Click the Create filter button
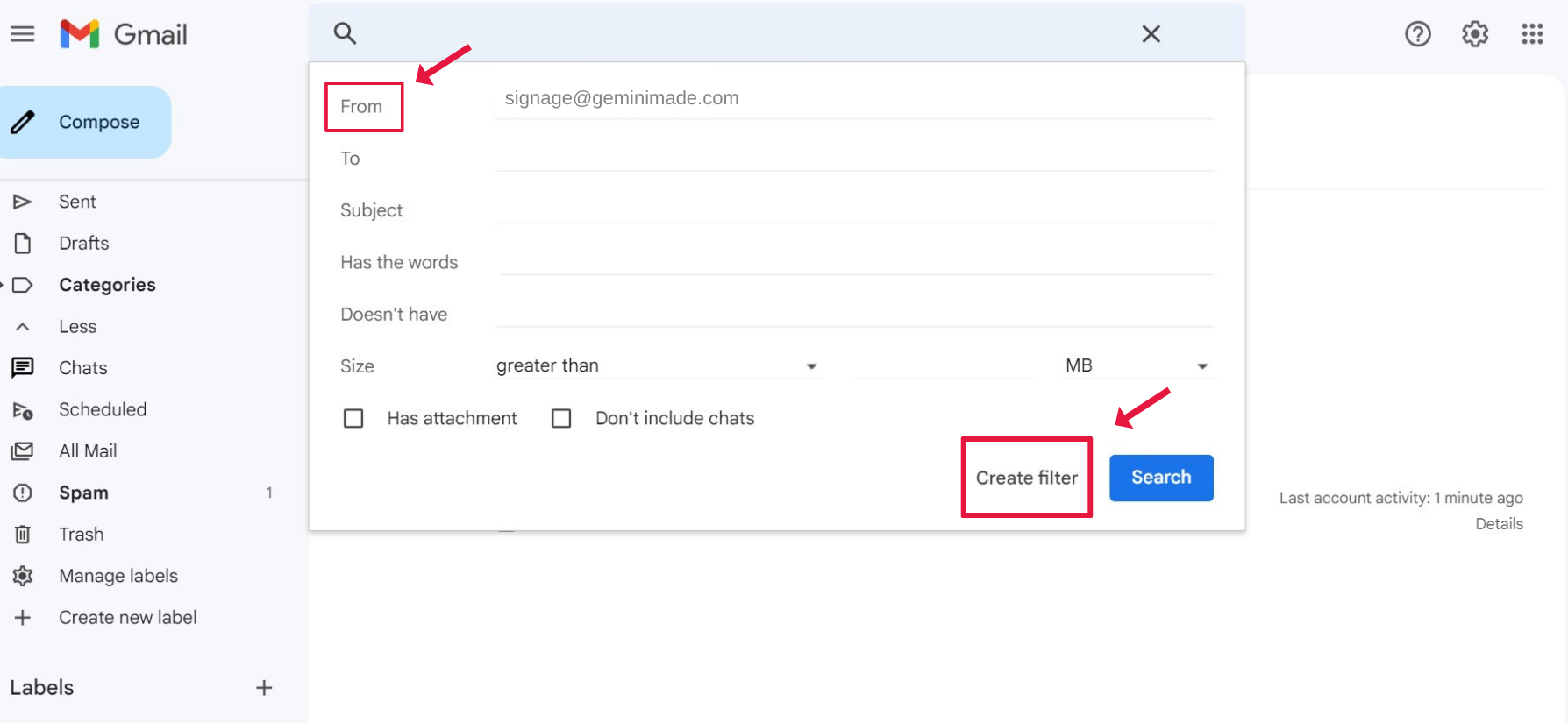 point(1026,478)
